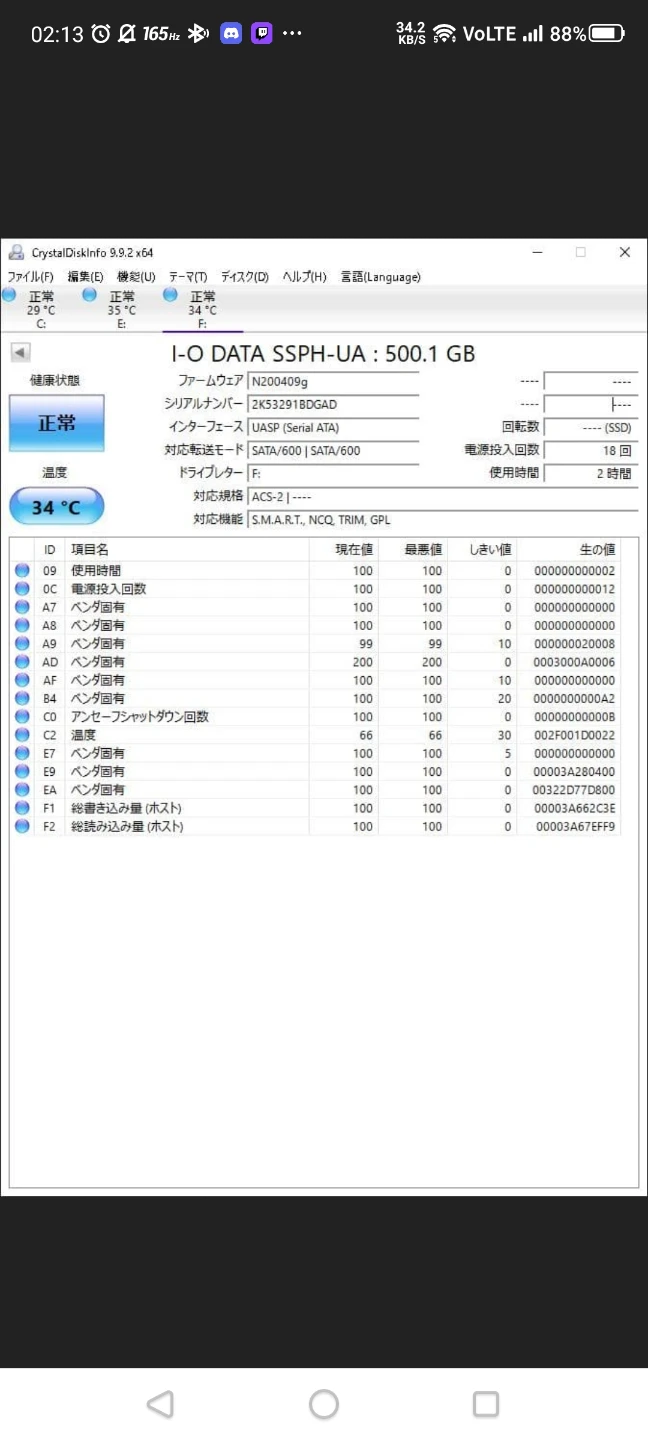Click the features field S.M.A.R.T., NCQ, TRIM, GPL
This screenshot has width=648, height=1440.
442,519
